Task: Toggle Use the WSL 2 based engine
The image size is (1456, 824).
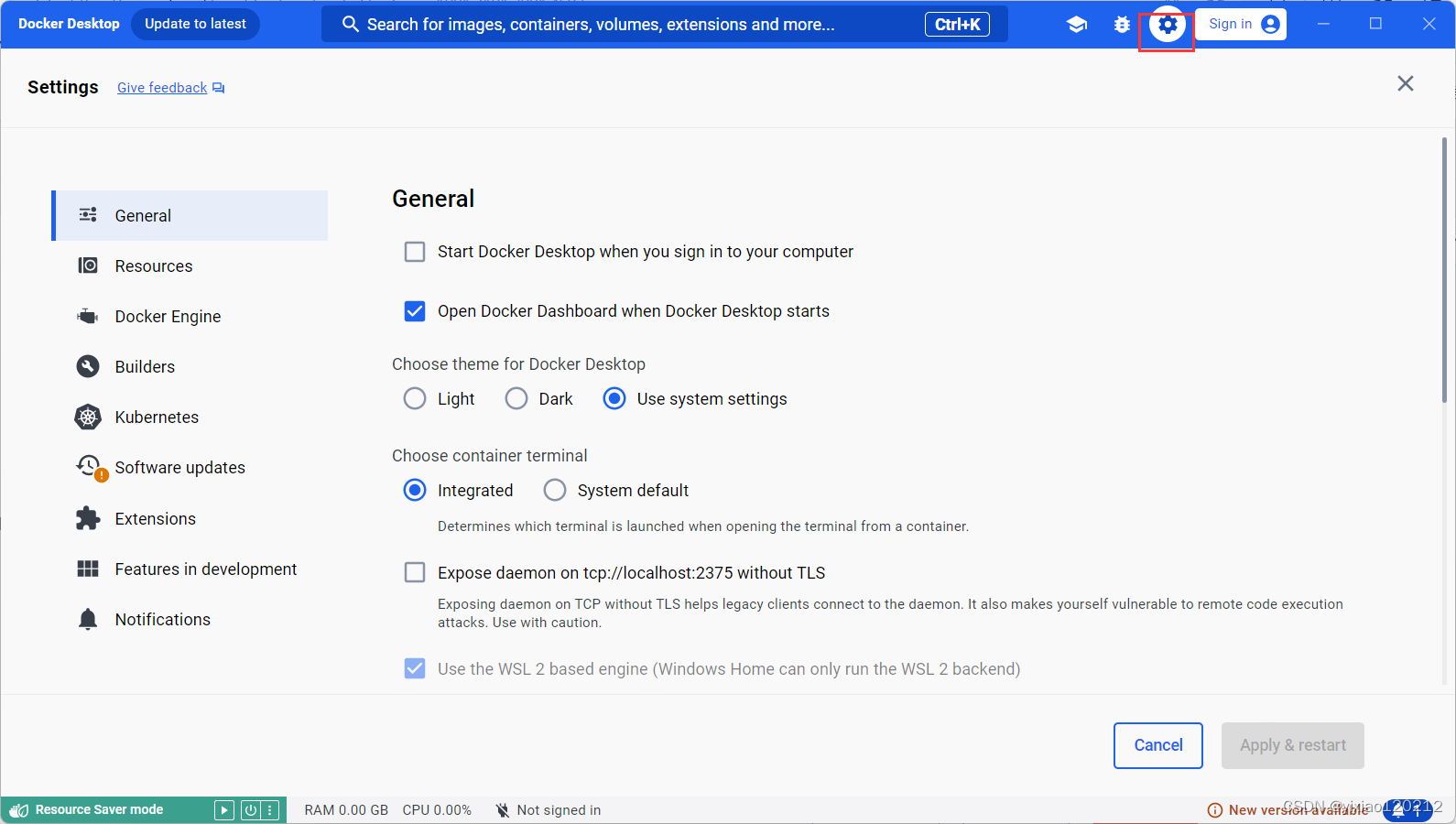Action: tap(415, 668)
